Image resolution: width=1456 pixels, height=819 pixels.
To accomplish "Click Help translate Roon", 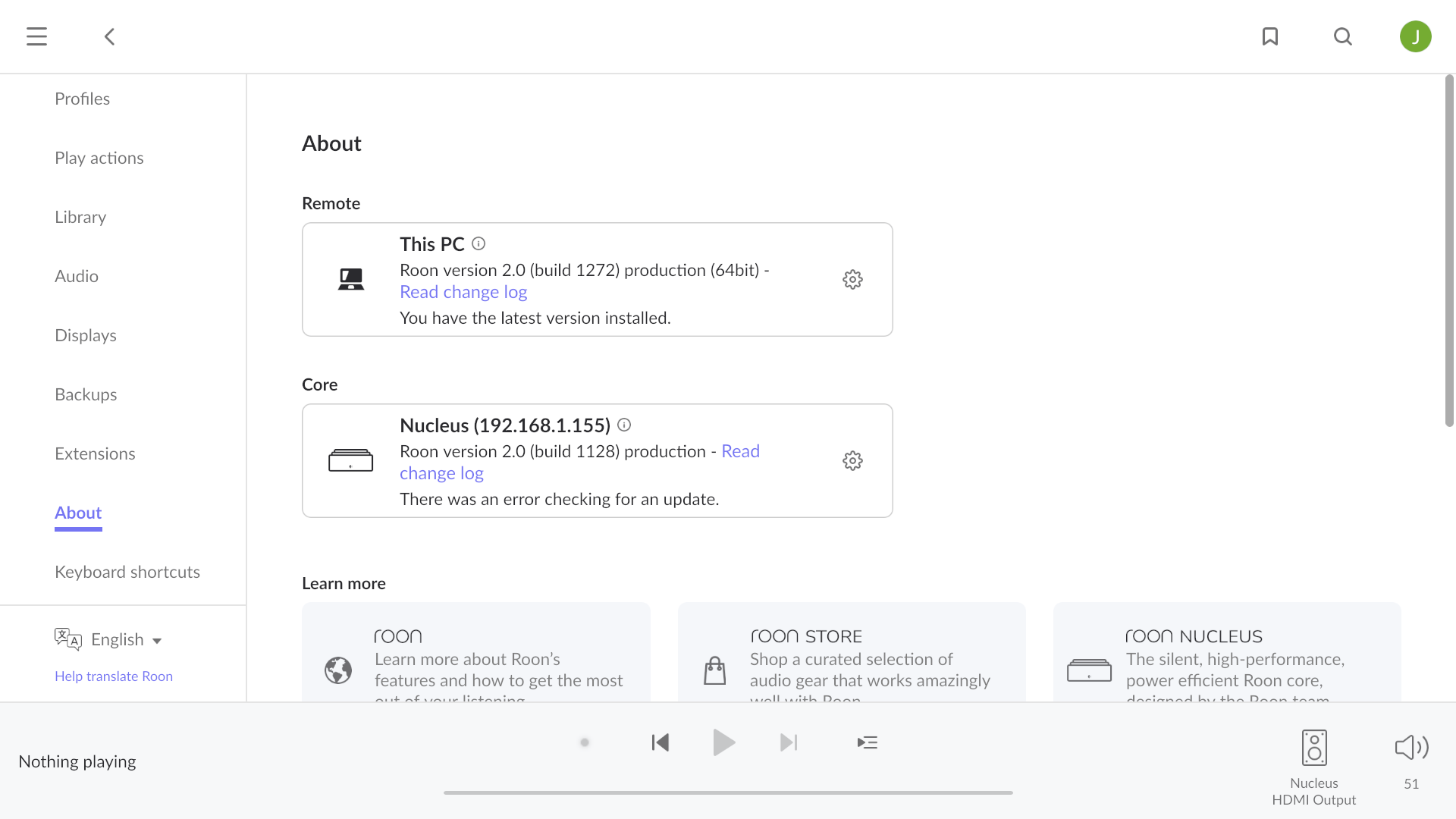I will pos(113,676).
